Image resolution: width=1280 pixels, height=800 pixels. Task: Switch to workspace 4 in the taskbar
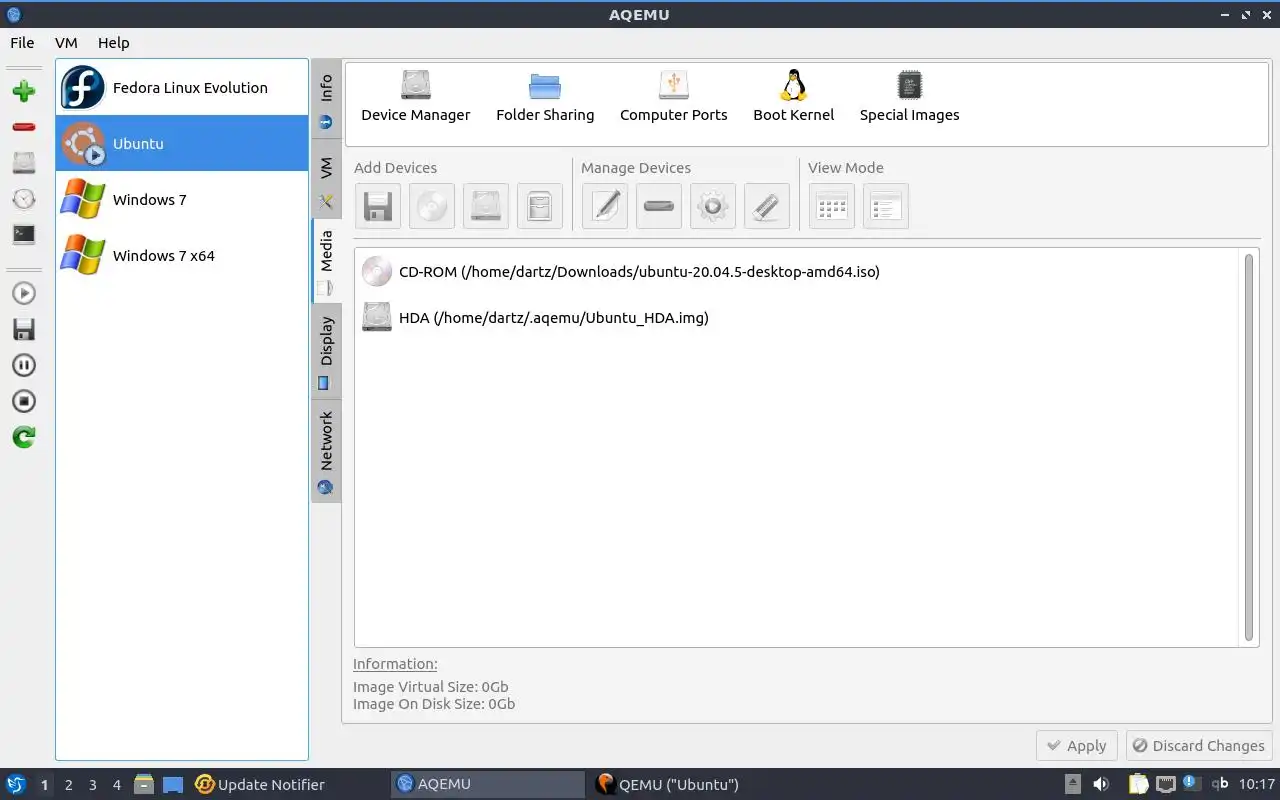coord(116,785)
